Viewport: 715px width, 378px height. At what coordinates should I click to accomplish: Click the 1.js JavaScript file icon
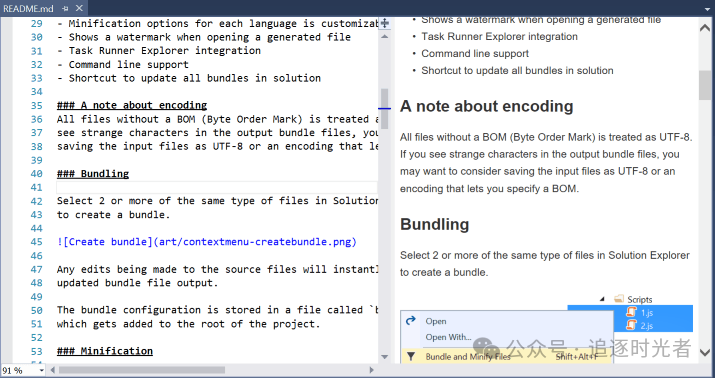(631, 312)
